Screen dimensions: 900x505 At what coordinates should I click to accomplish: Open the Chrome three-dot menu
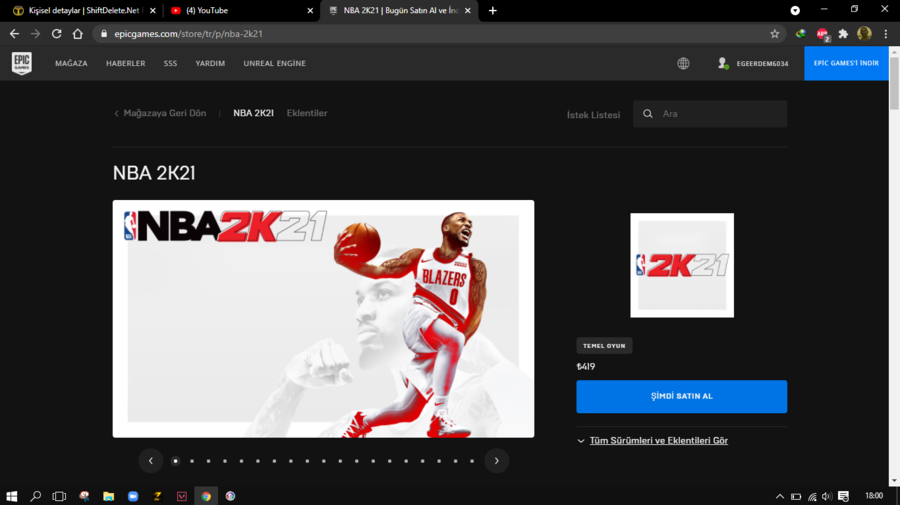[886, 34]
